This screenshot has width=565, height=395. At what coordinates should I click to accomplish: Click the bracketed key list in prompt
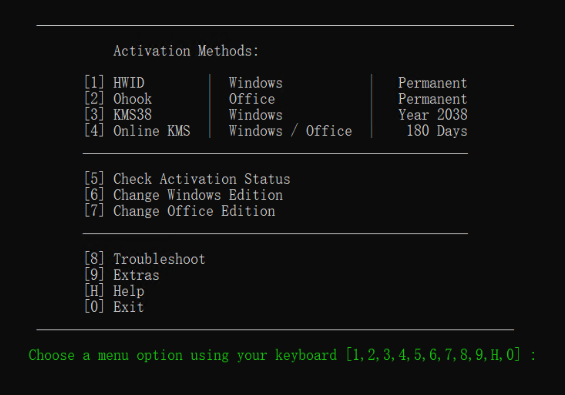(433, 355)
